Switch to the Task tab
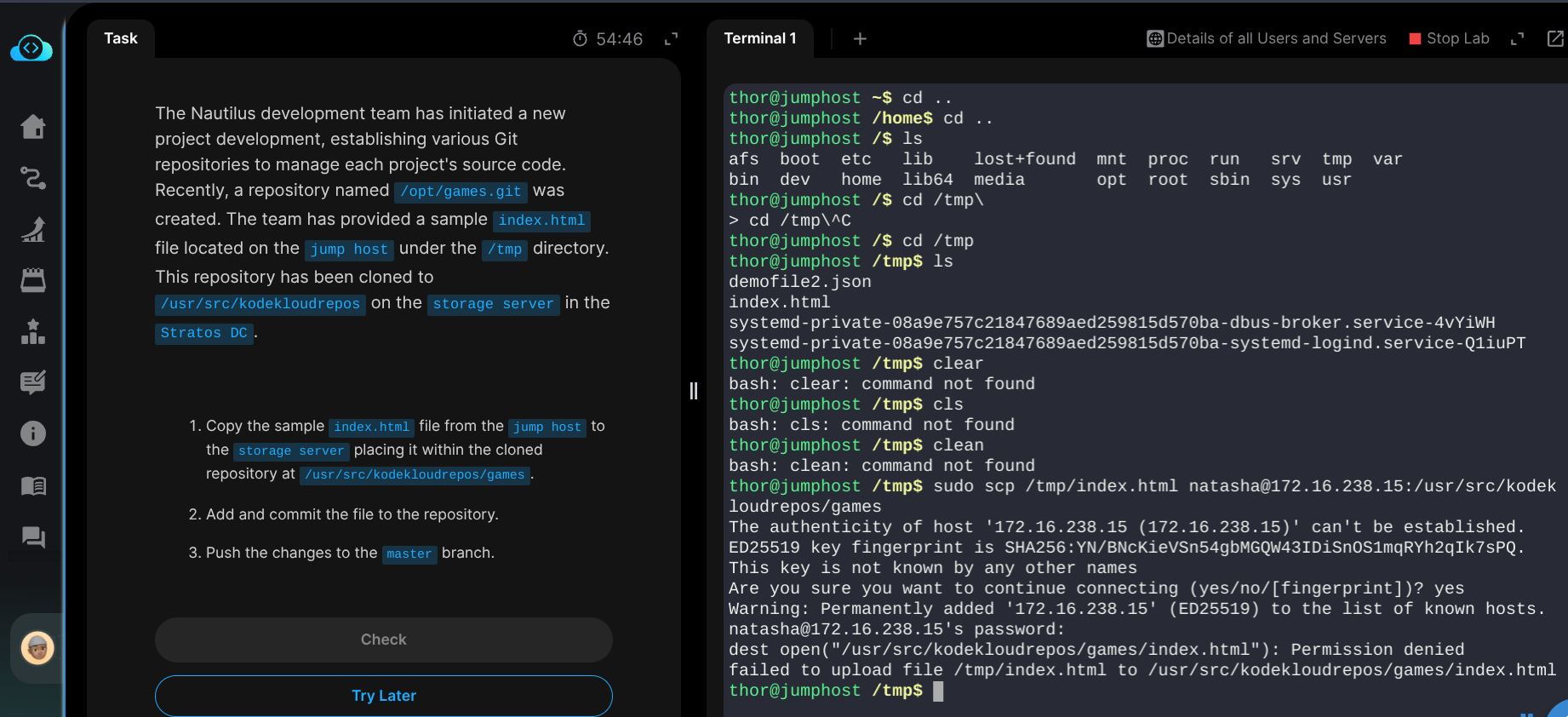The image size is (1568, 717). click(121, 38)
